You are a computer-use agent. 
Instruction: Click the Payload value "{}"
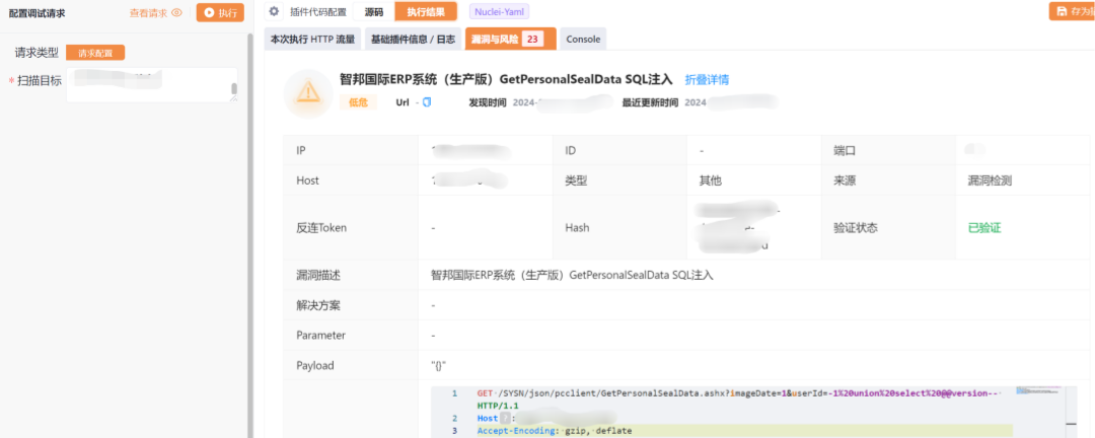(x=438, y=365)
